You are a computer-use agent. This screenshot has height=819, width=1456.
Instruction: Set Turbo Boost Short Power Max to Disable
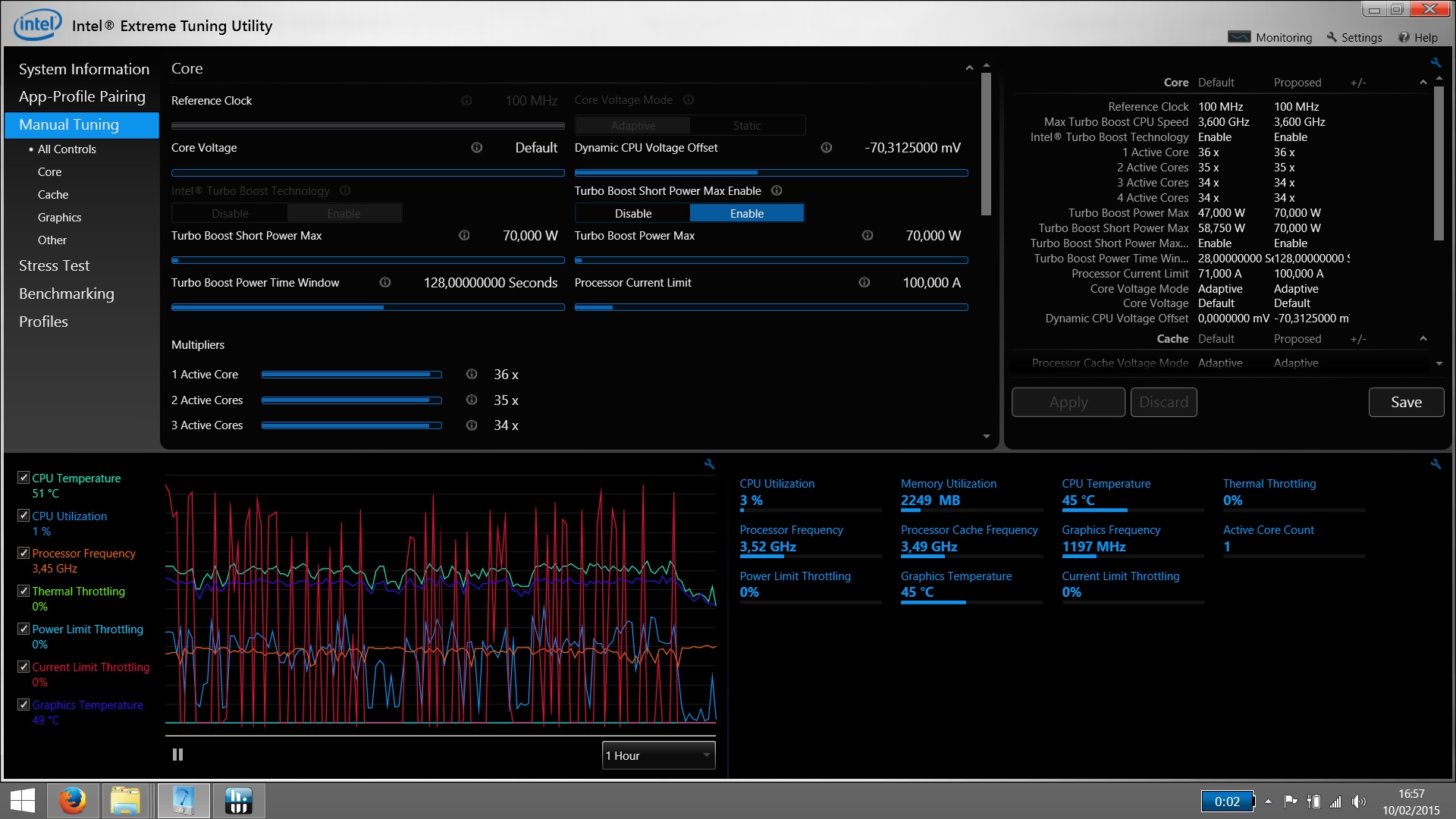(x=632, y=213)
